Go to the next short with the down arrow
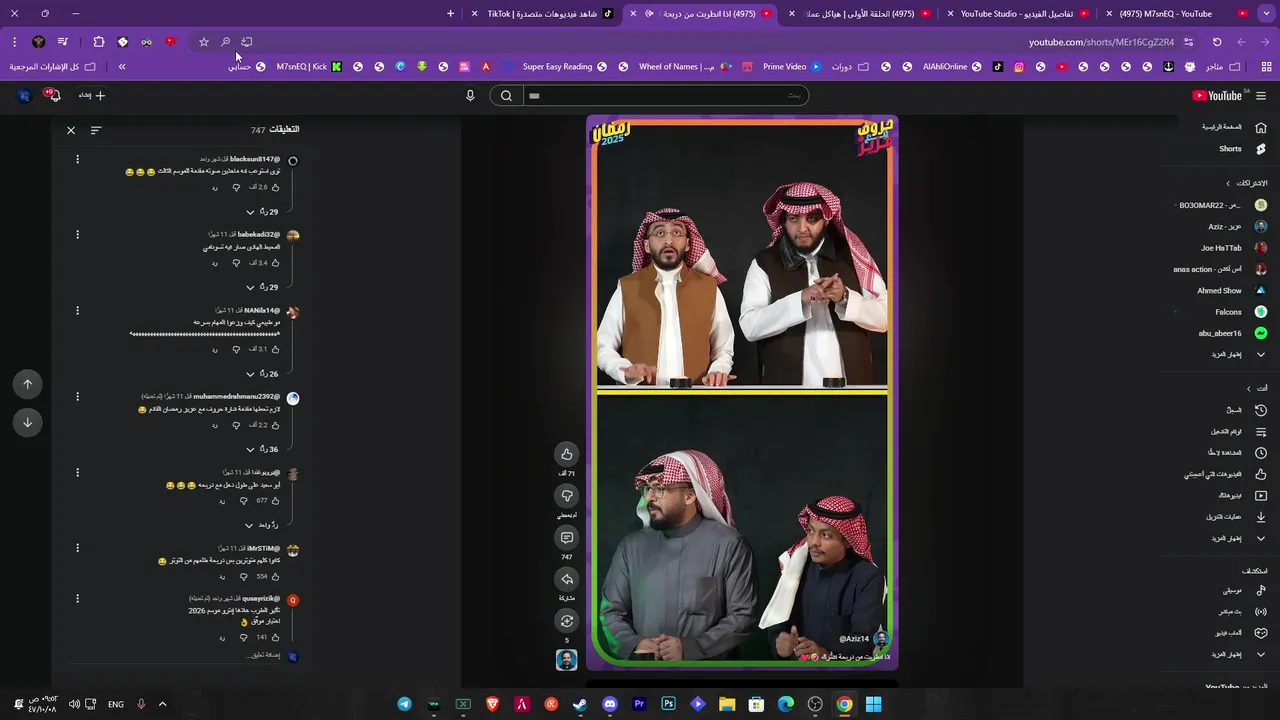This screenshot has width=1280, height=720. (27, 422)
